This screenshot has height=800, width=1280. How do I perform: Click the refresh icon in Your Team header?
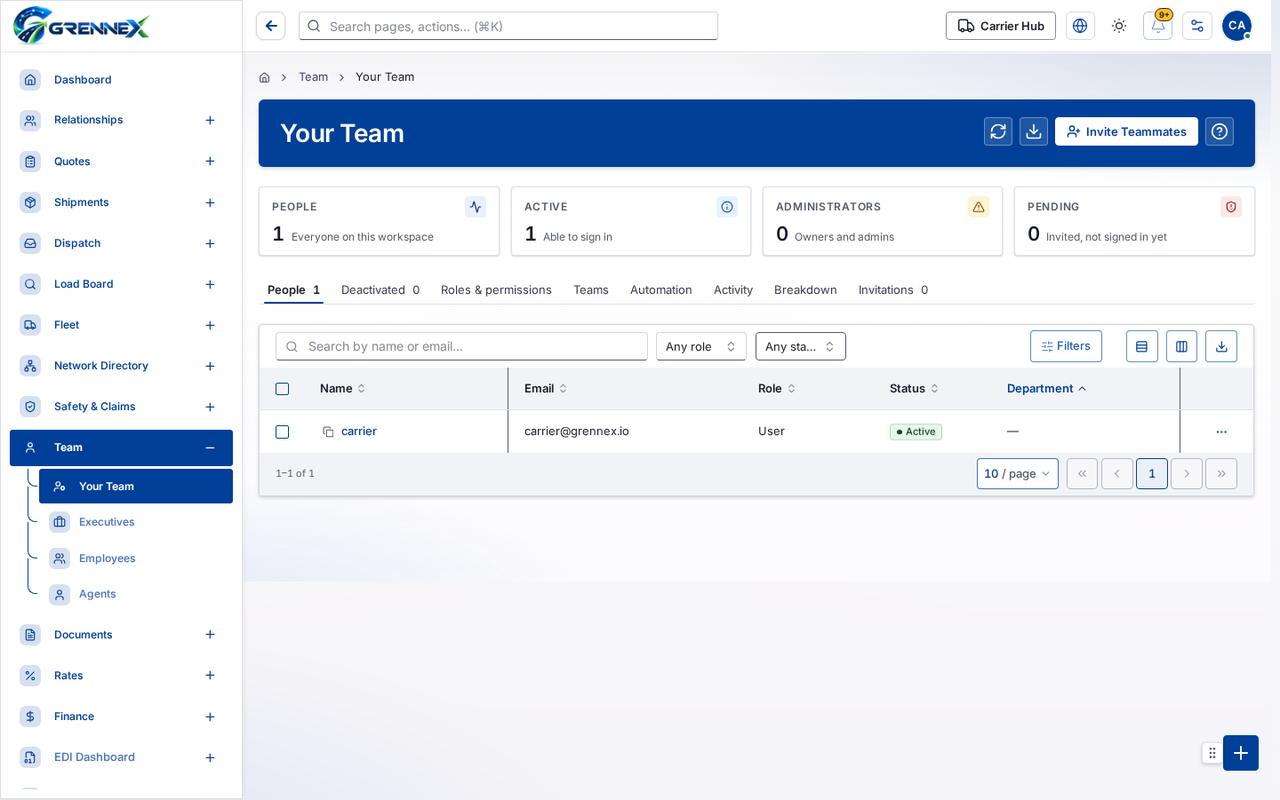pyautogui.click(x=998, y=131)
